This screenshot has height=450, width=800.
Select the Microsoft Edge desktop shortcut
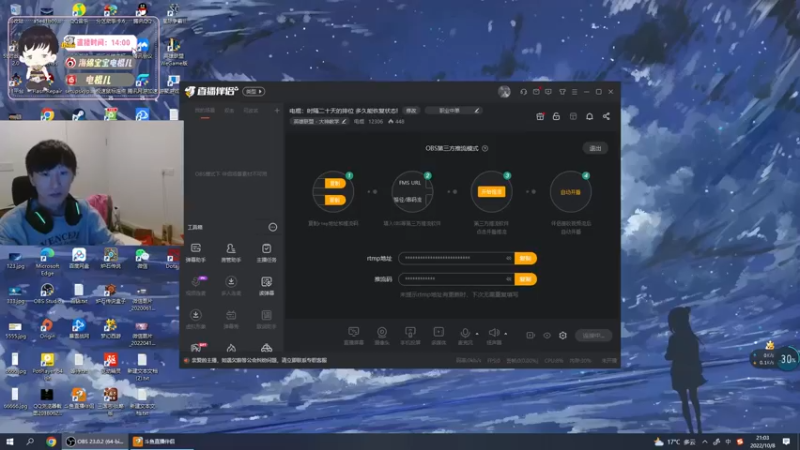click(47, 261)
